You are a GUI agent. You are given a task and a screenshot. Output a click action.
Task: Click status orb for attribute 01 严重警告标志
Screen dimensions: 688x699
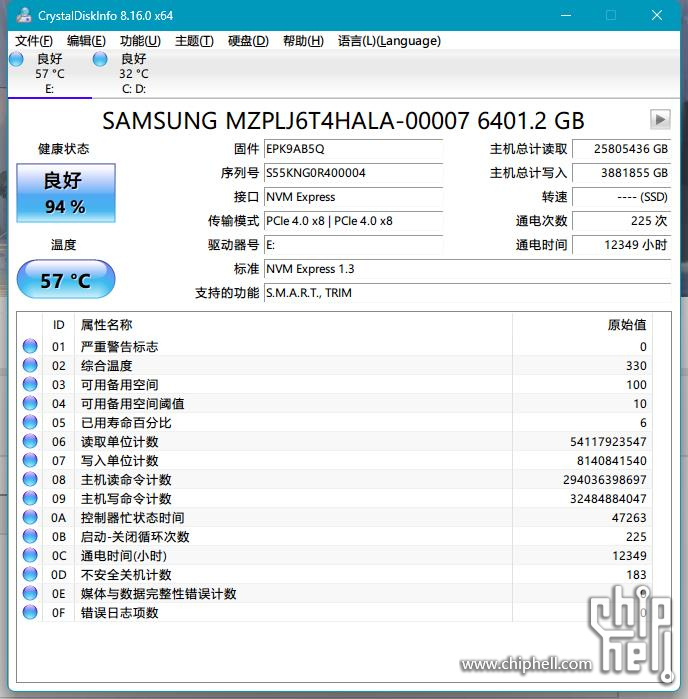30,346
